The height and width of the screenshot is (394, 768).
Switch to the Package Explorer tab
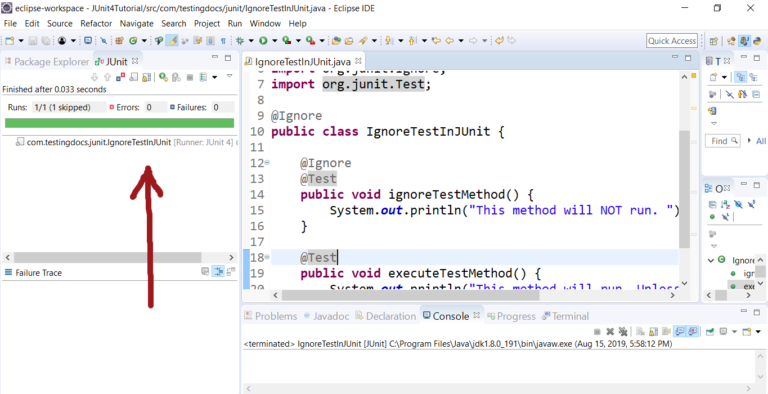point(47,62)
